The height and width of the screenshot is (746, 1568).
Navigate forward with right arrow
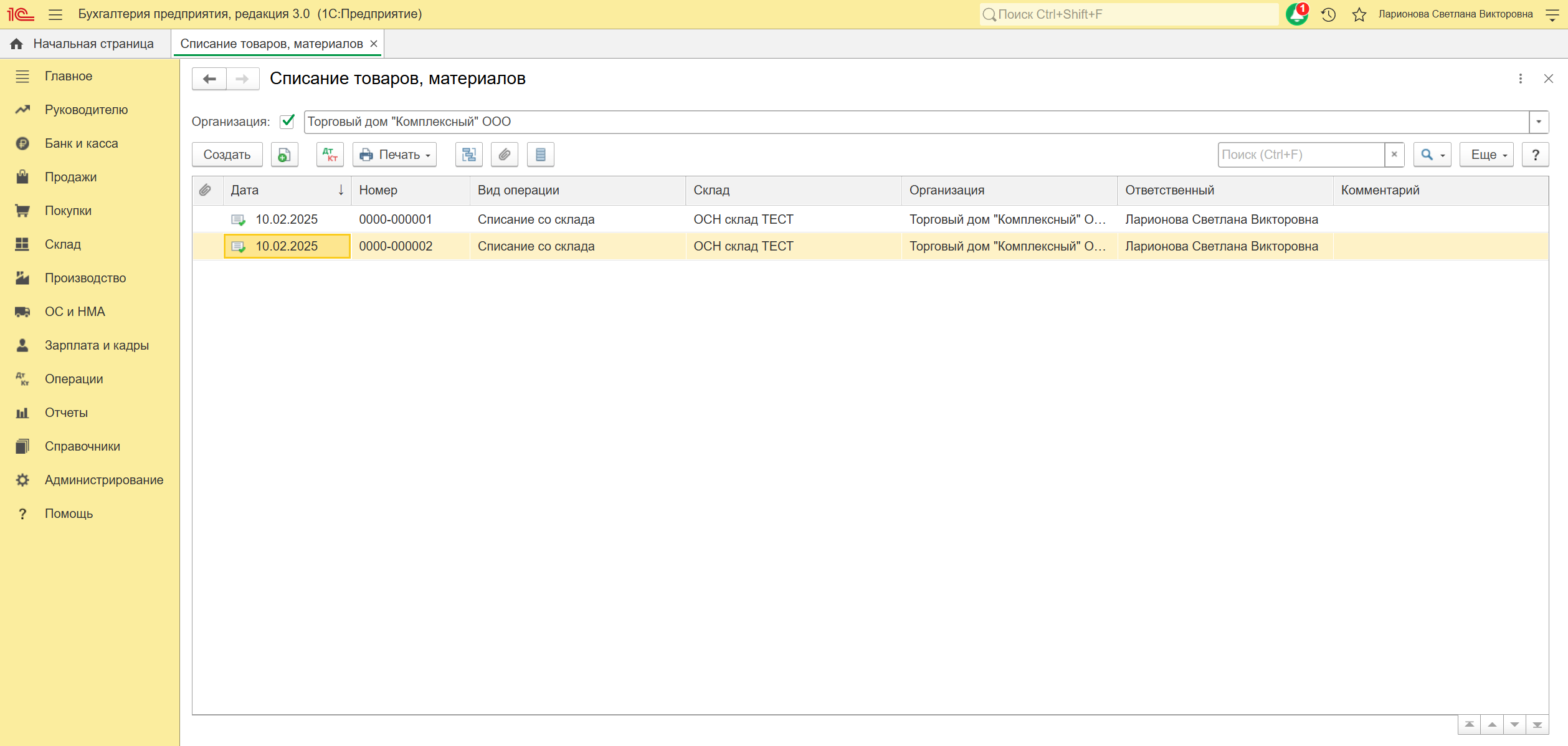tap(242, 79)
